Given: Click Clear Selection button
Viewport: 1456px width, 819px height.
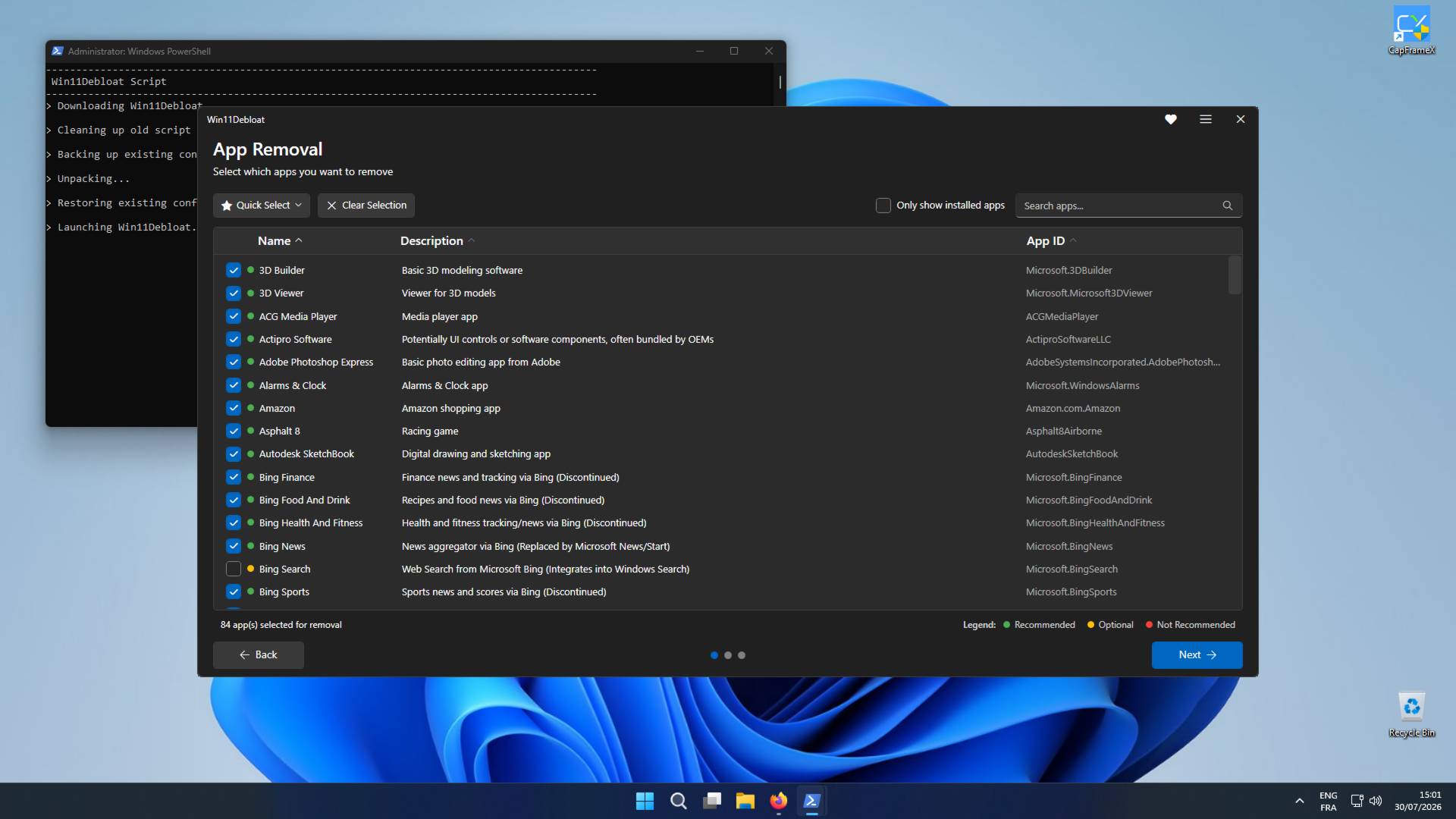Looking at the screenshot, I should (x=366, y=206).
